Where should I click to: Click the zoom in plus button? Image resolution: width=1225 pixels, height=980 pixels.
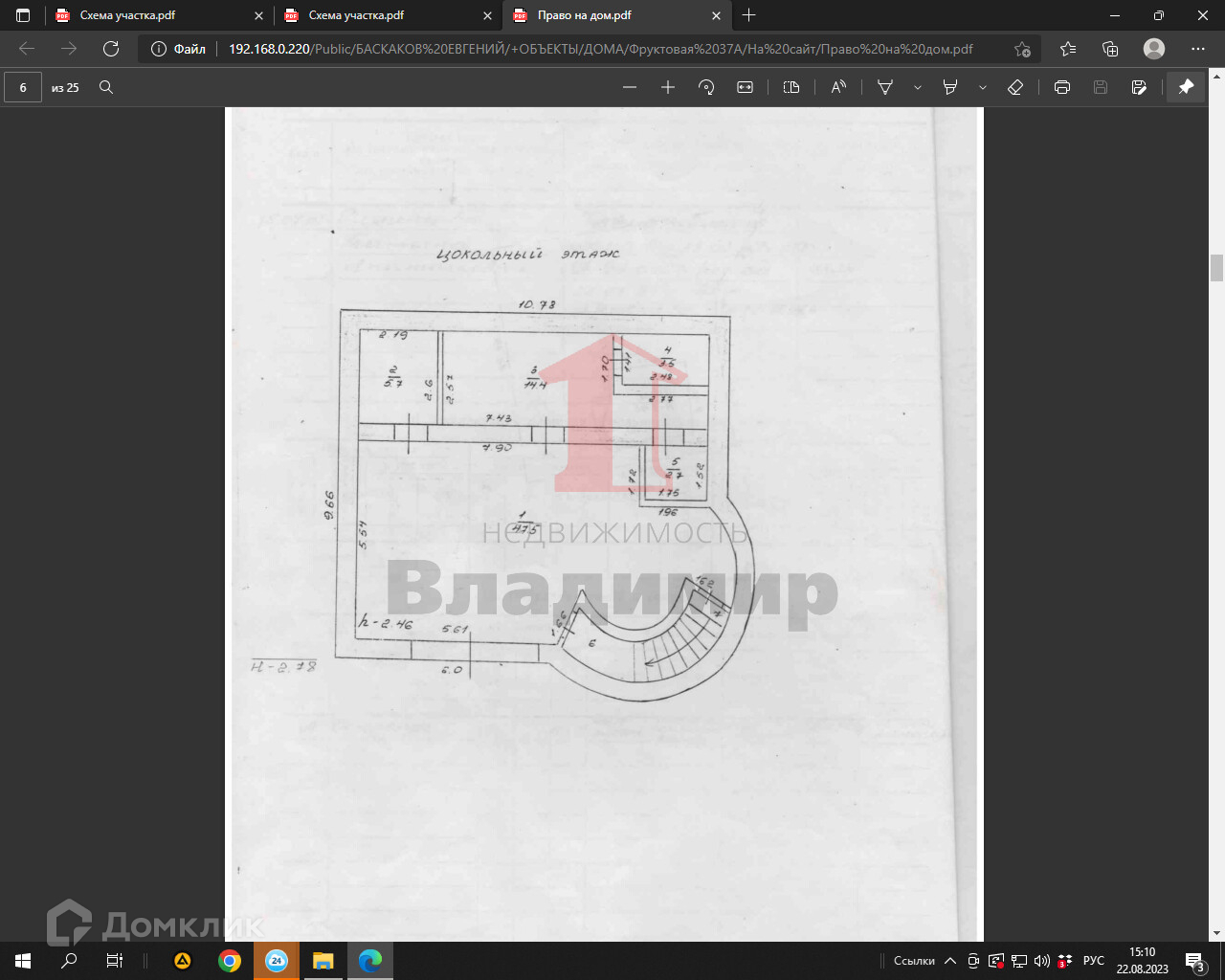pos(668,87)
